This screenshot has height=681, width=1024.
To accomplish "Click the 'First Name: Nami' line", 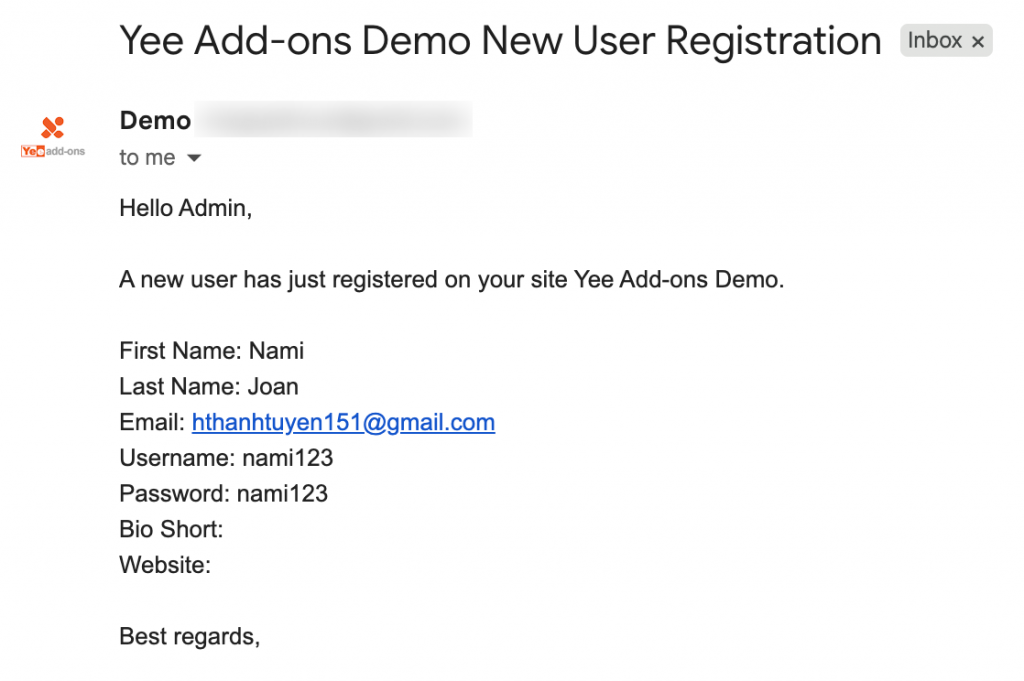I will (x=212, y=351).
